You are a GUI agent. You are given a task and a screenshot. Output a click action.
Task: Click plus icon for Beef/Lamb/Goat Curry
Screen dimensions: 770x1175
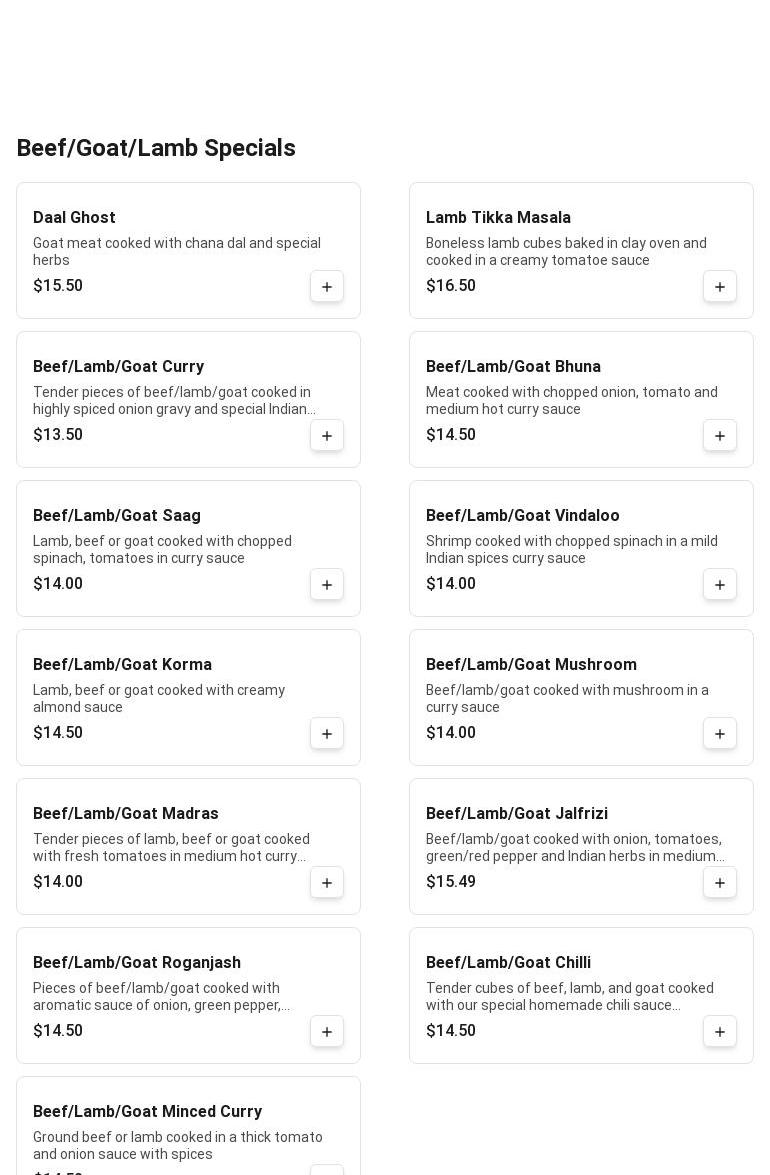(x=327, y=436)
